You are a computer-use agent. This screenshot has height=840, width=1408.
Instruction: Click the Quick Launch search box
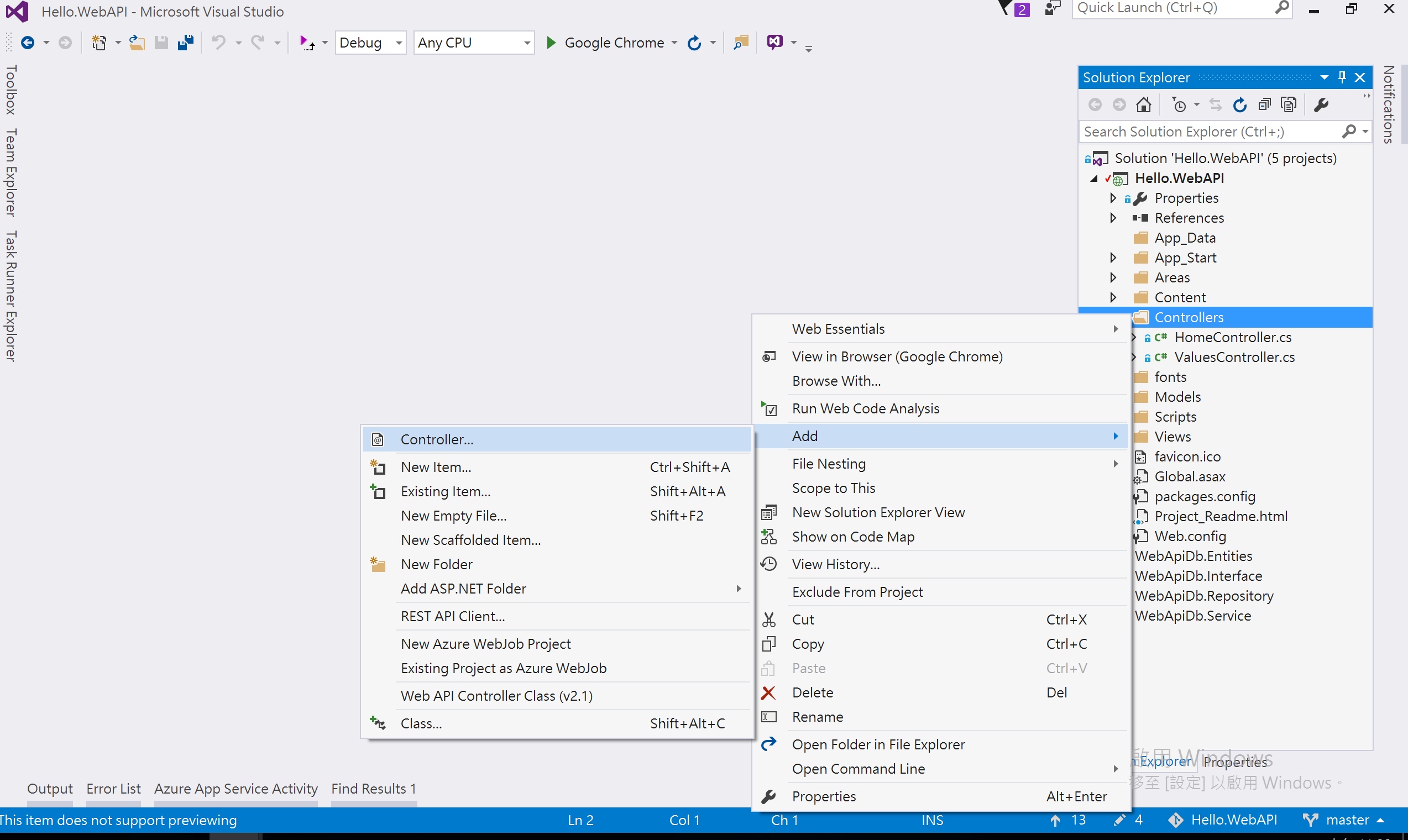tap(1181, 8)
